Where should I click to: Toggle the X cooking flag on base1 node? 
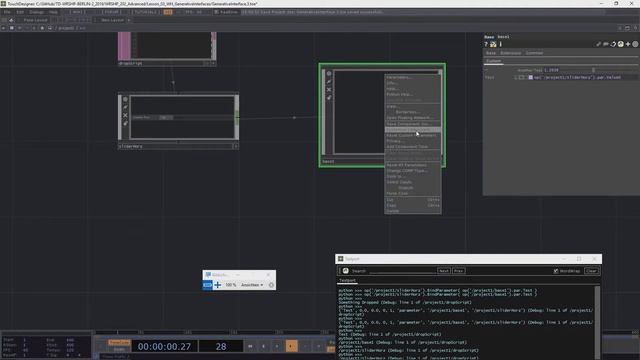pos(329,89)
